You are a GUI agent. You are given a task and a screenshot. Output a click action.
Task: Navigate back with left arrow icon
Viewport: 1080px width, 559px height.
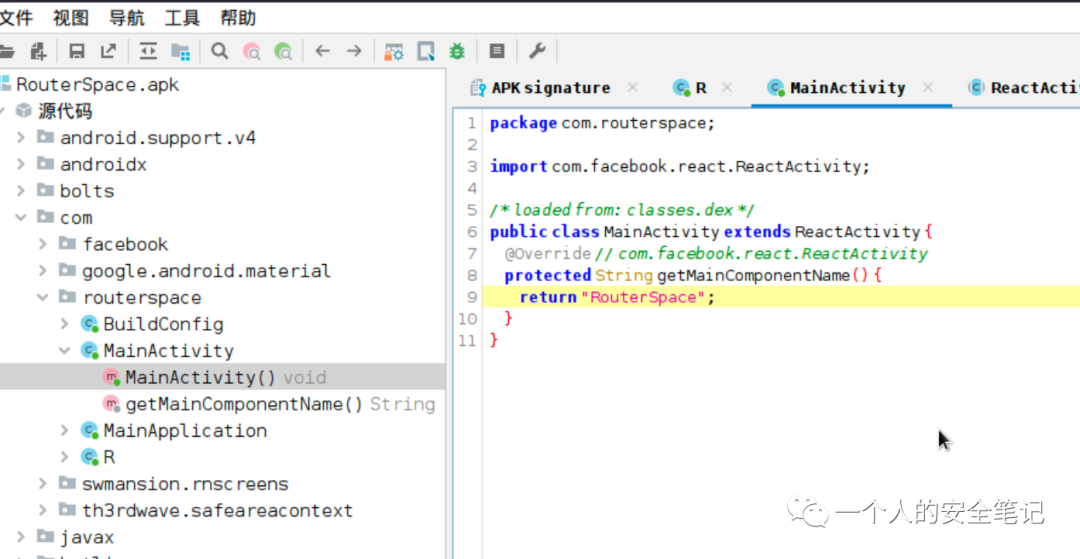[x=322, y=51]
